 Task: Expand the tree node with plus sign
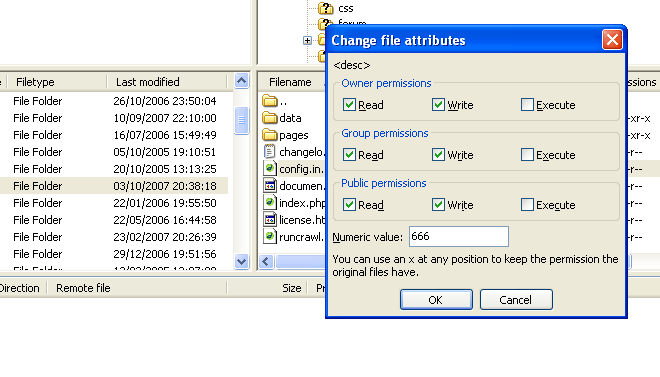[307, 40]
